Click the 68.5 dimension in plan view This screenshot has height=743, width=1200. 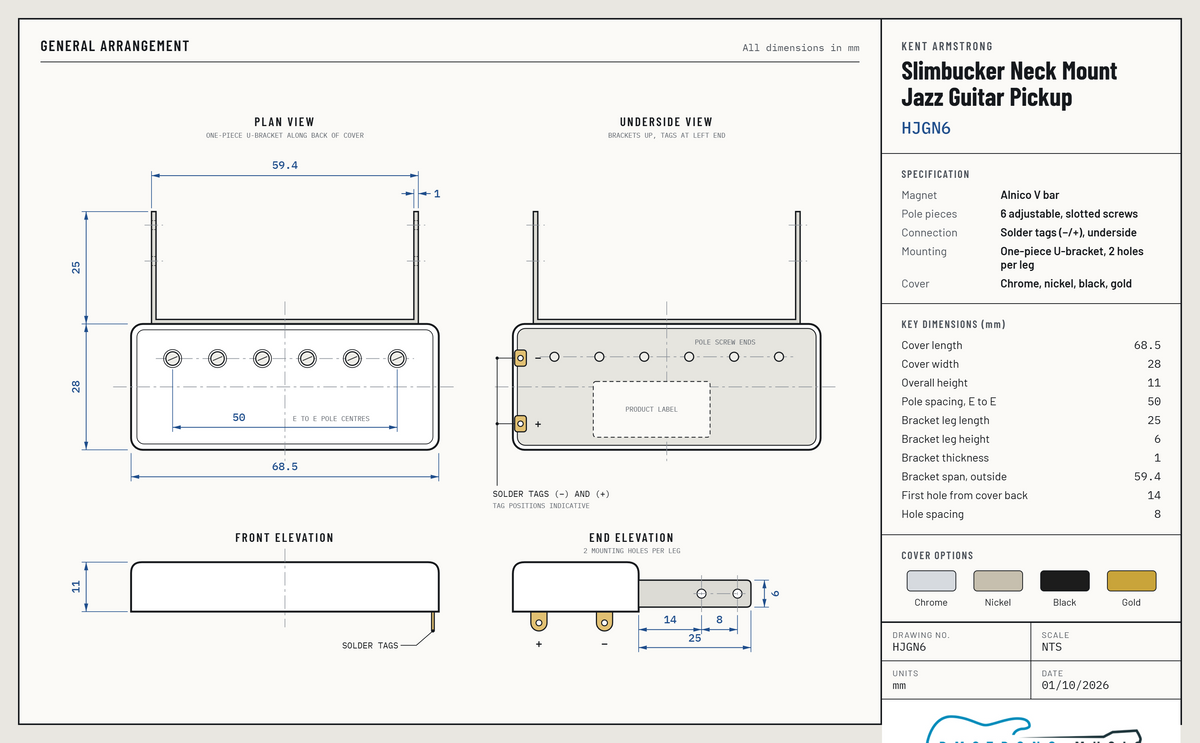[x=285, y=467]
